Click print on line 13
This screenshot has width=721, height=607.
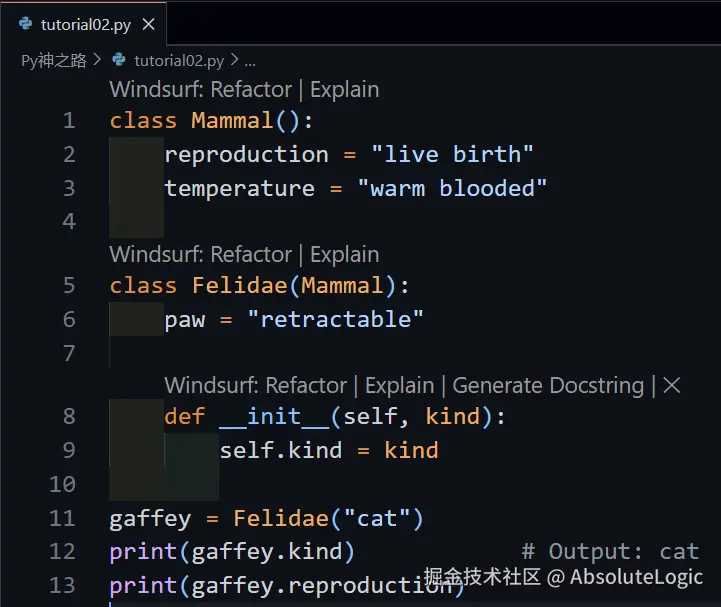point(143,586)
